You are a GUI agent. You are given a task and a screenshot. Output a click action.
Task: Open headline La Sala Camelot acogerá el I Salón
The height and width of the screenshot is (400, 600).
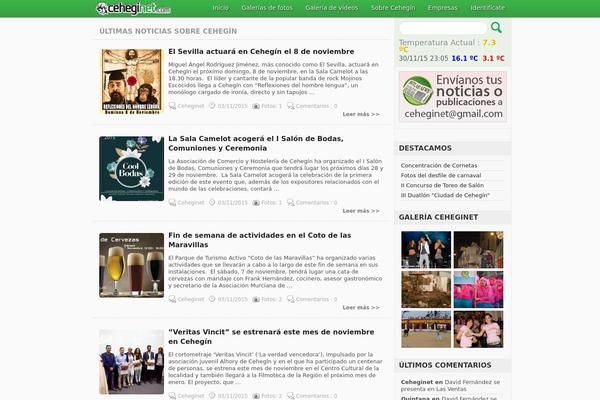coord(256,143)
